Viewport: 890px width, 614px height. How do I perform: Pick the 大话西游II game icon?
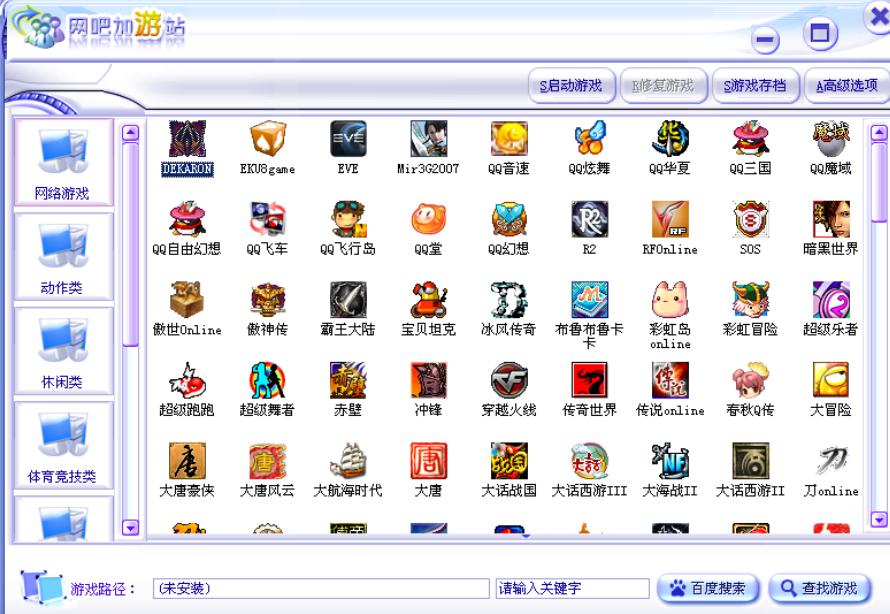point(750,461)
